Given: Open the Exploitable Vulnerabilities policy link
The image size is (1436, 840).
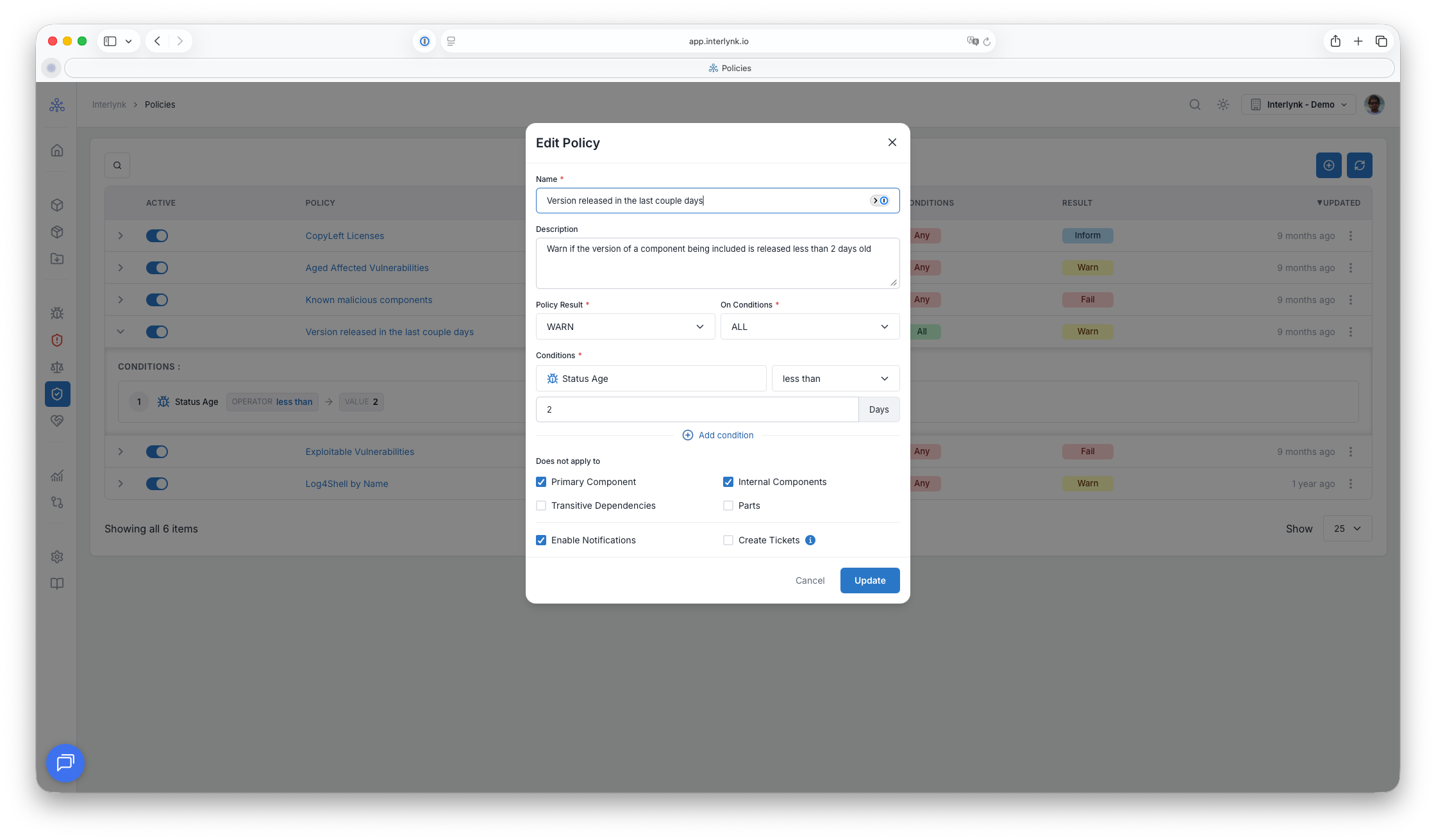Looking at the screenshot, I should (x=360, y=452).
